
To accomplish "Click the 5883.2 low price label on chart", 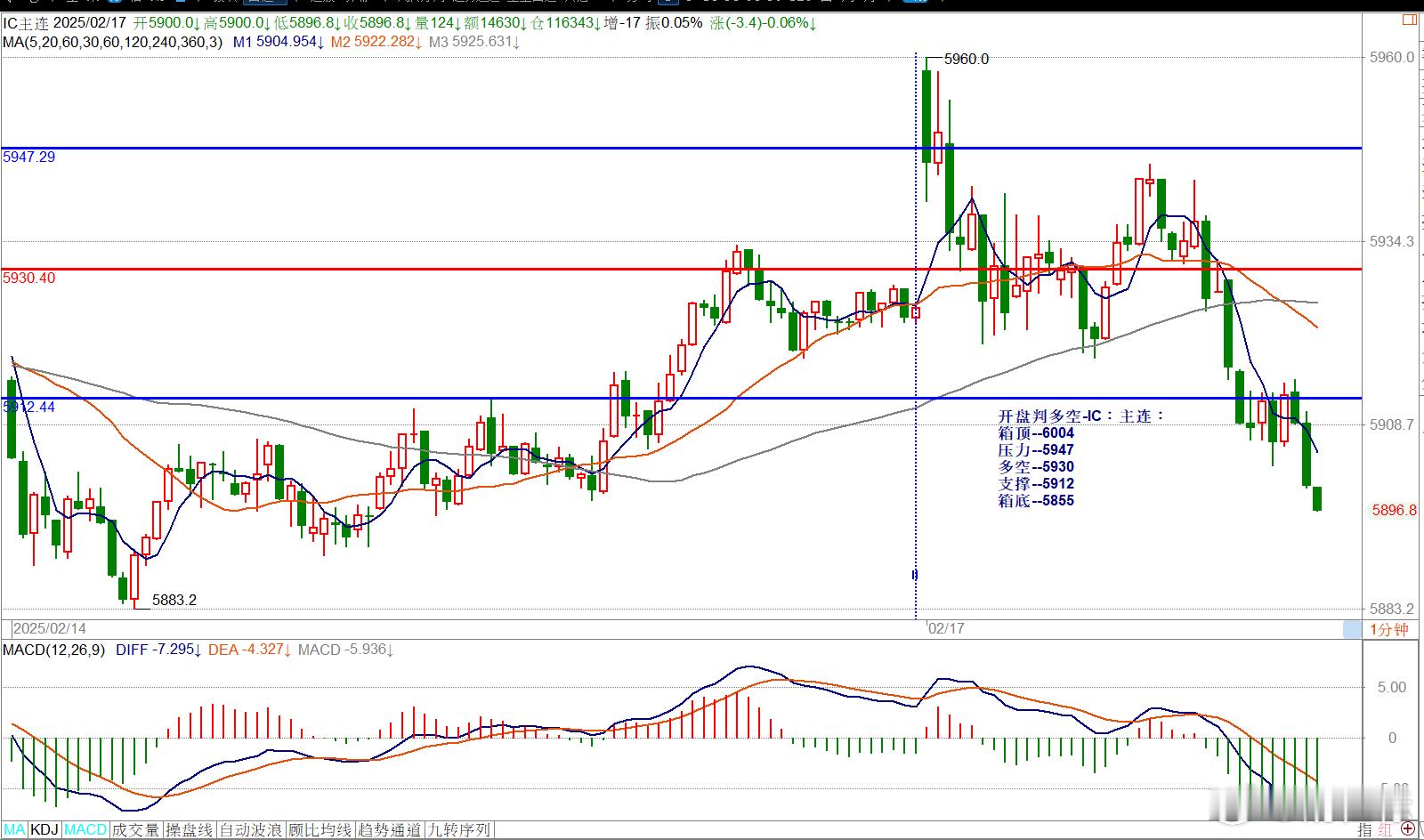I will 174,600.
